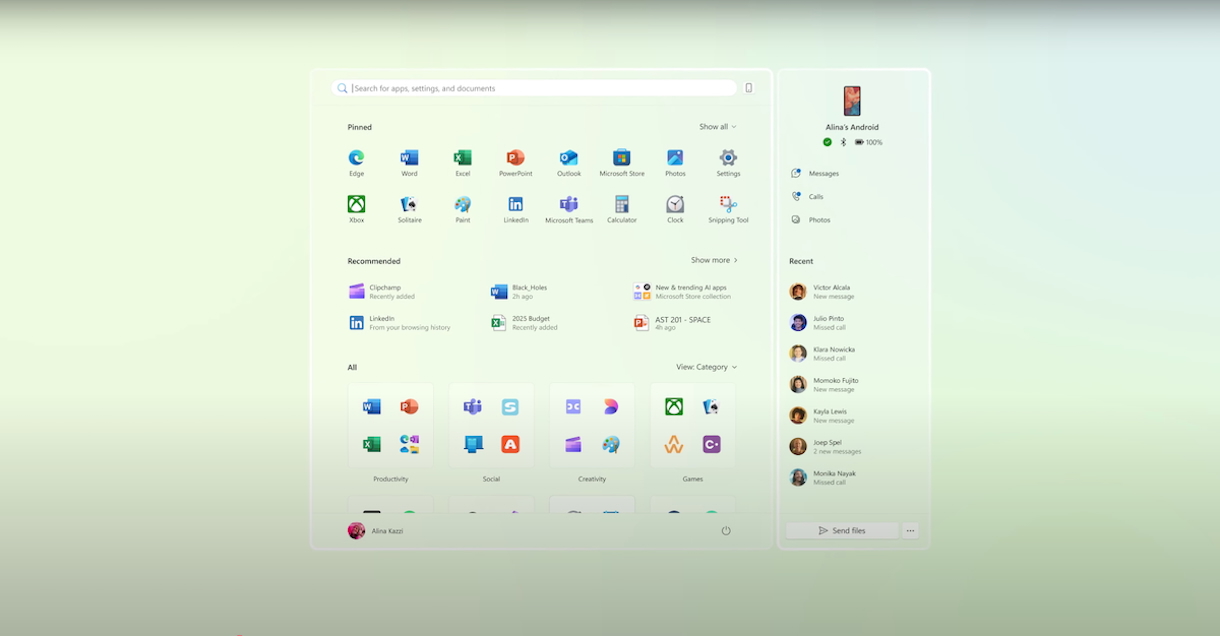Launch Microsoft Teams
The height and width of the screenshot is (636, 1220).
(569, 209)
